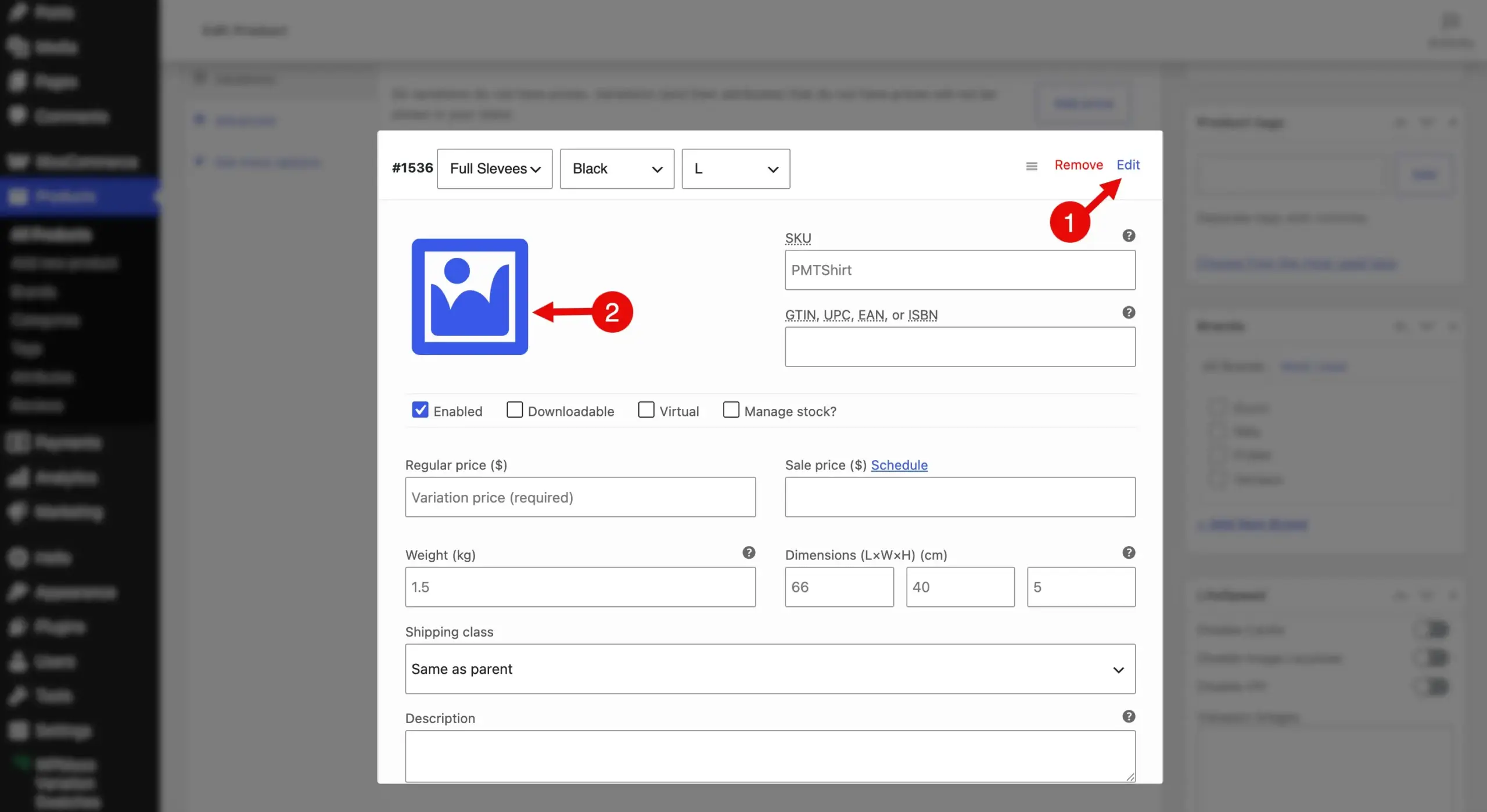Focus the SKU field containing PMTShirt
This screenshot has width=1487, height=812.
pos(960,270)
